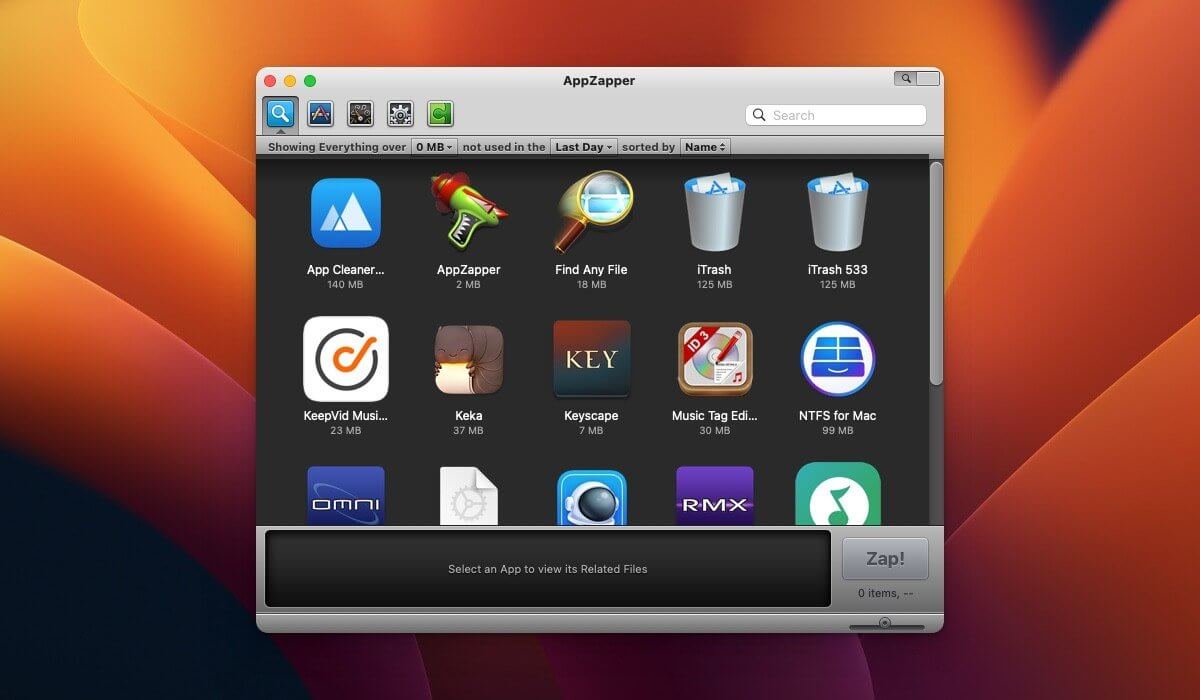The height and width of the screenshot is (700, 1200).
Task: Select the Keyscape app icon
Action: tap(591, 358)
